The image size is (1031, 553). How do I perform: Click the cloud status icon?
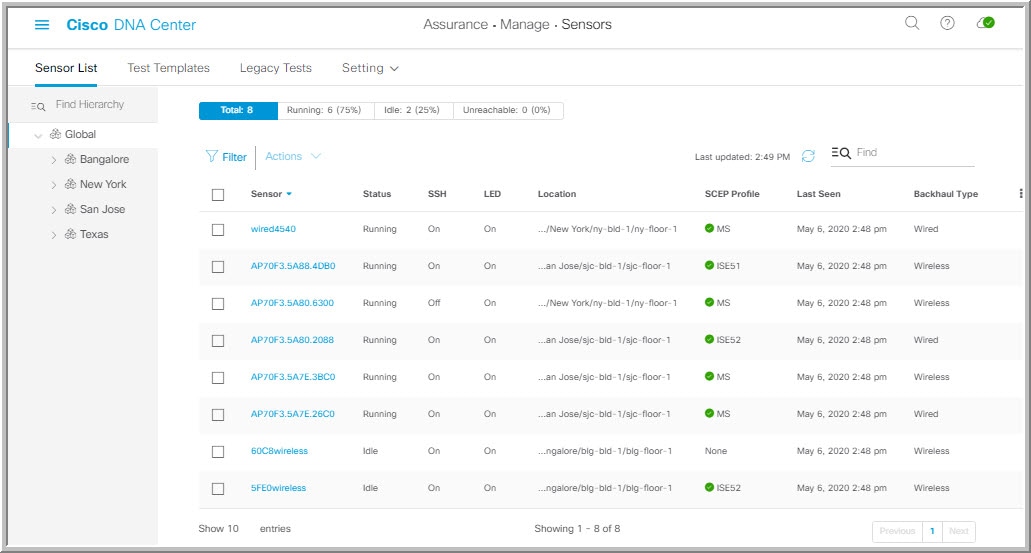985,24
